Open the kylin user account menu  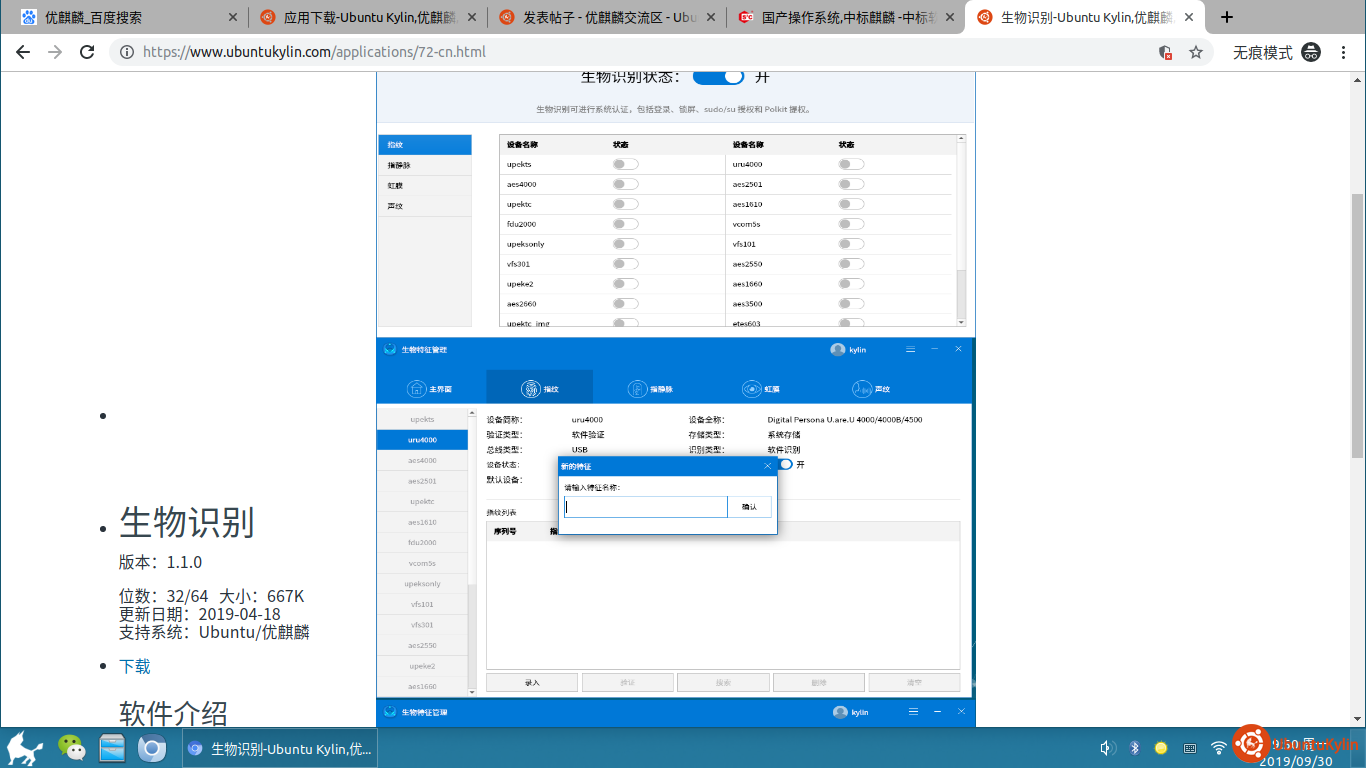848,349
